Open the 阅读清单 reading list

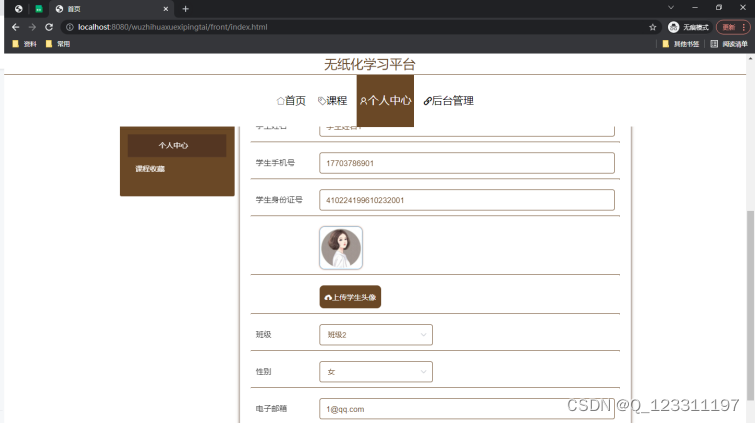point(729,44)
